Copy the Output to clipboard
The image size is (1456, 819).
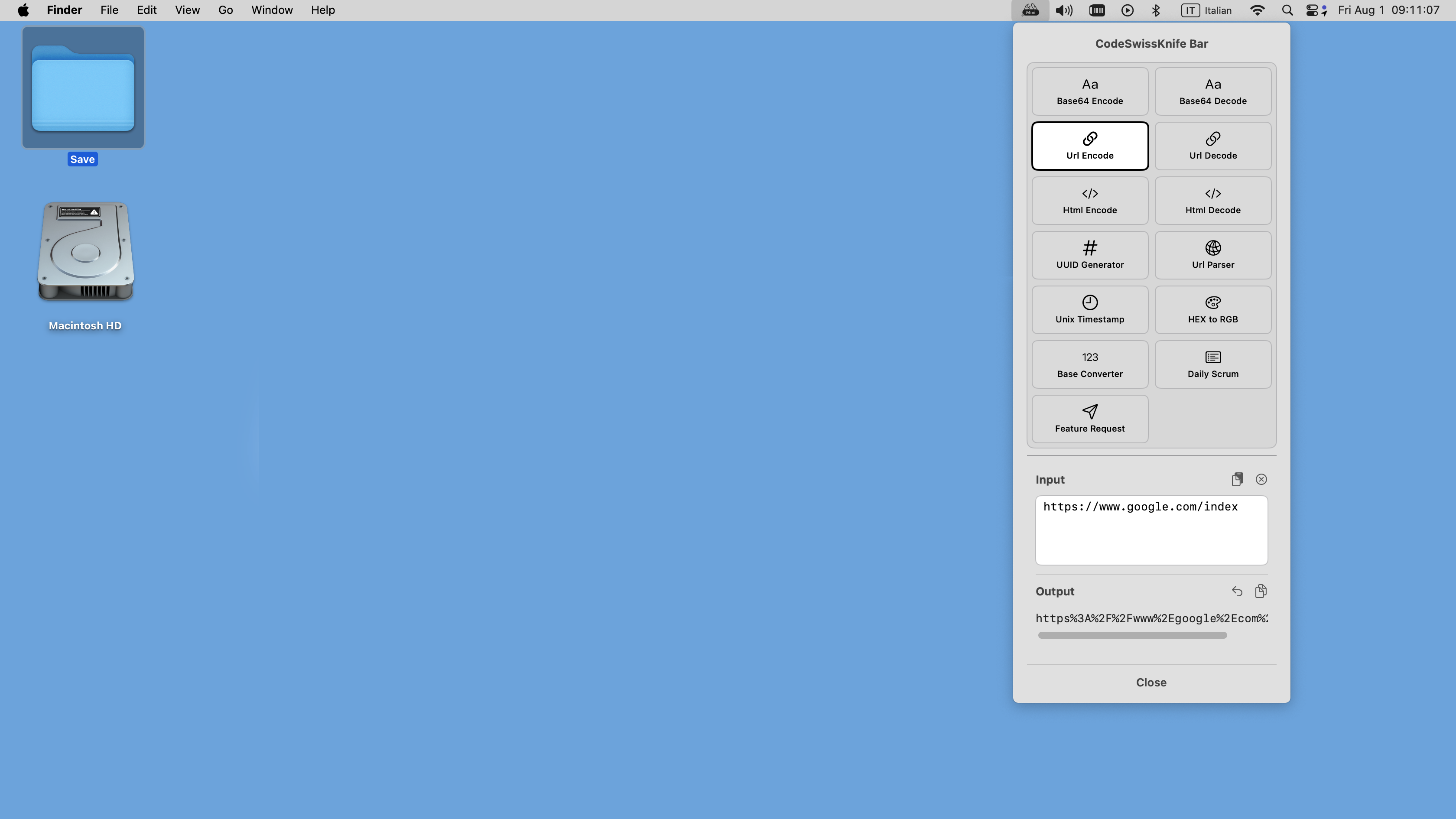pos(1261,591)
